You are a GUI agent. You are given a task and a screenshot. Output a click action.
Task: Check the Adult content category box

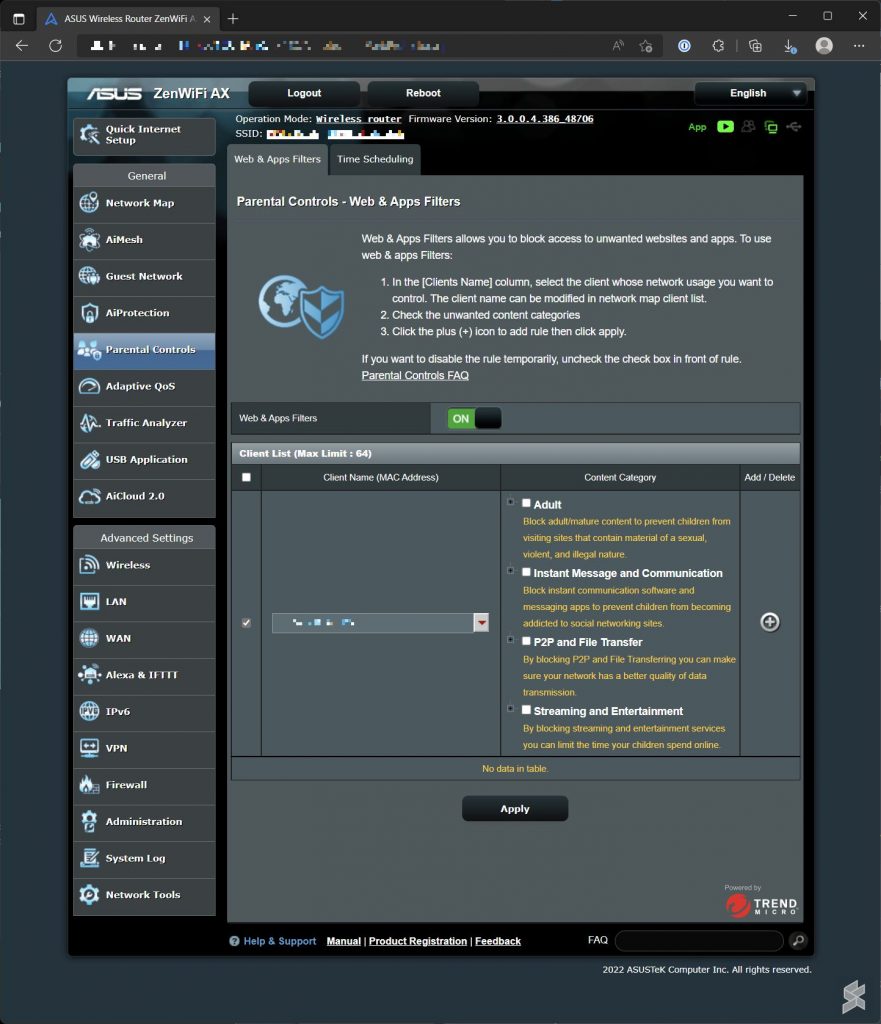coord(526,504)
